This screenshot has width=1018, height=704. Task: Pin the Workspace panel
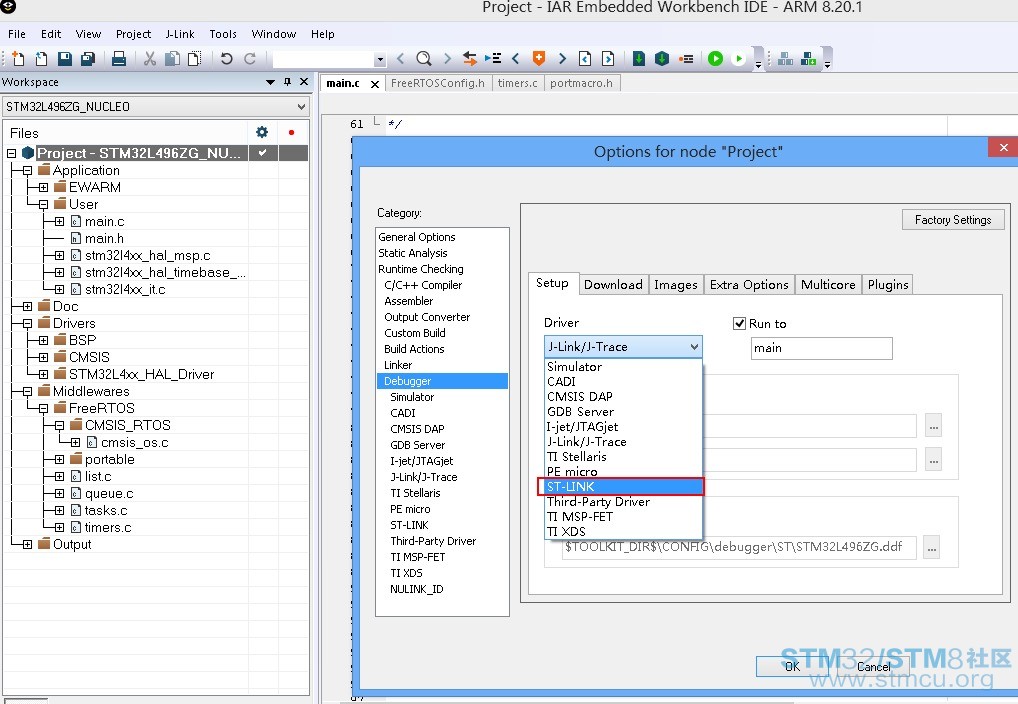point(288,82)
